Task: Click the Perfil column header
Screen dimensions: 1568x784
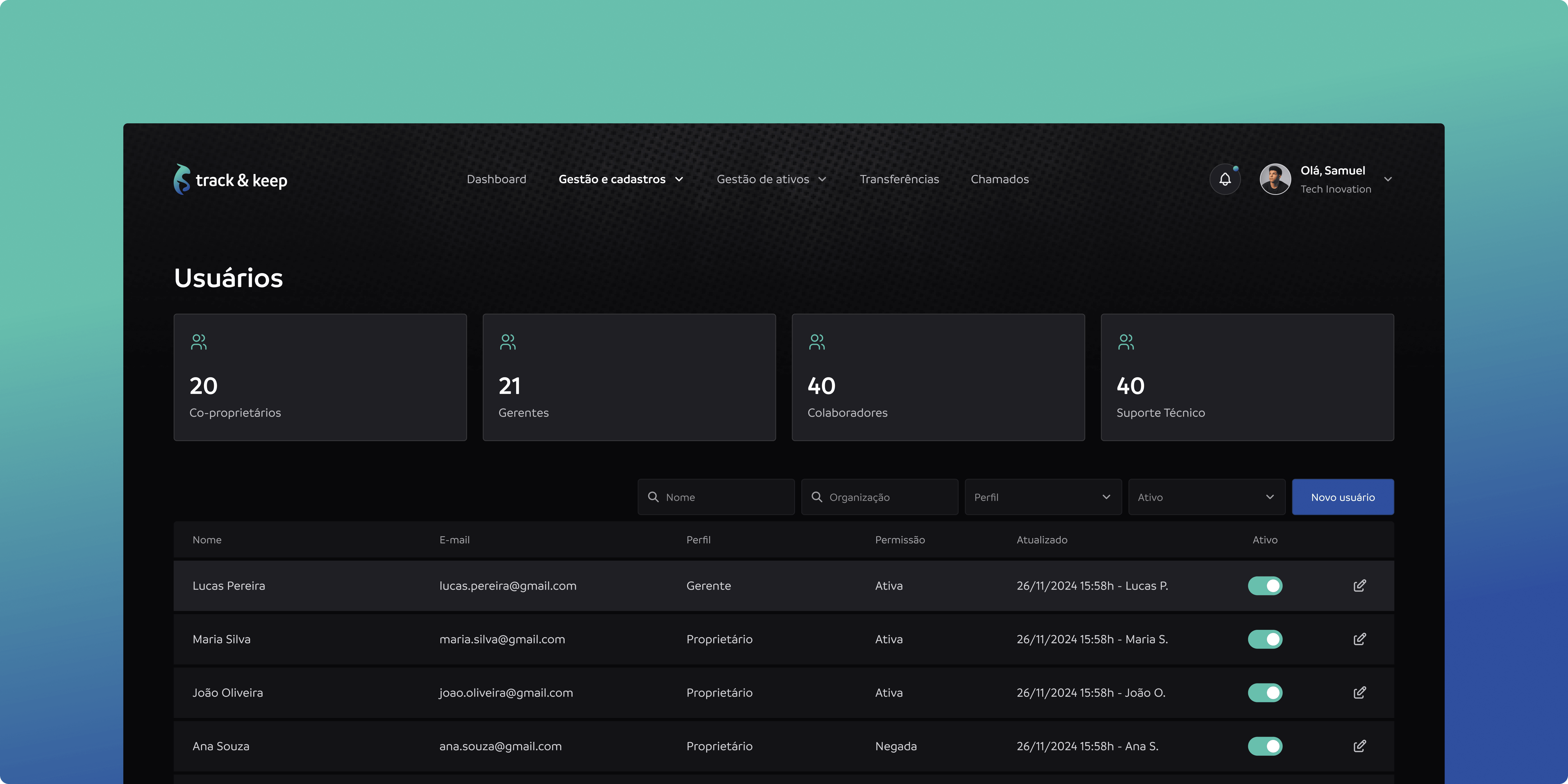Action: 698,540
